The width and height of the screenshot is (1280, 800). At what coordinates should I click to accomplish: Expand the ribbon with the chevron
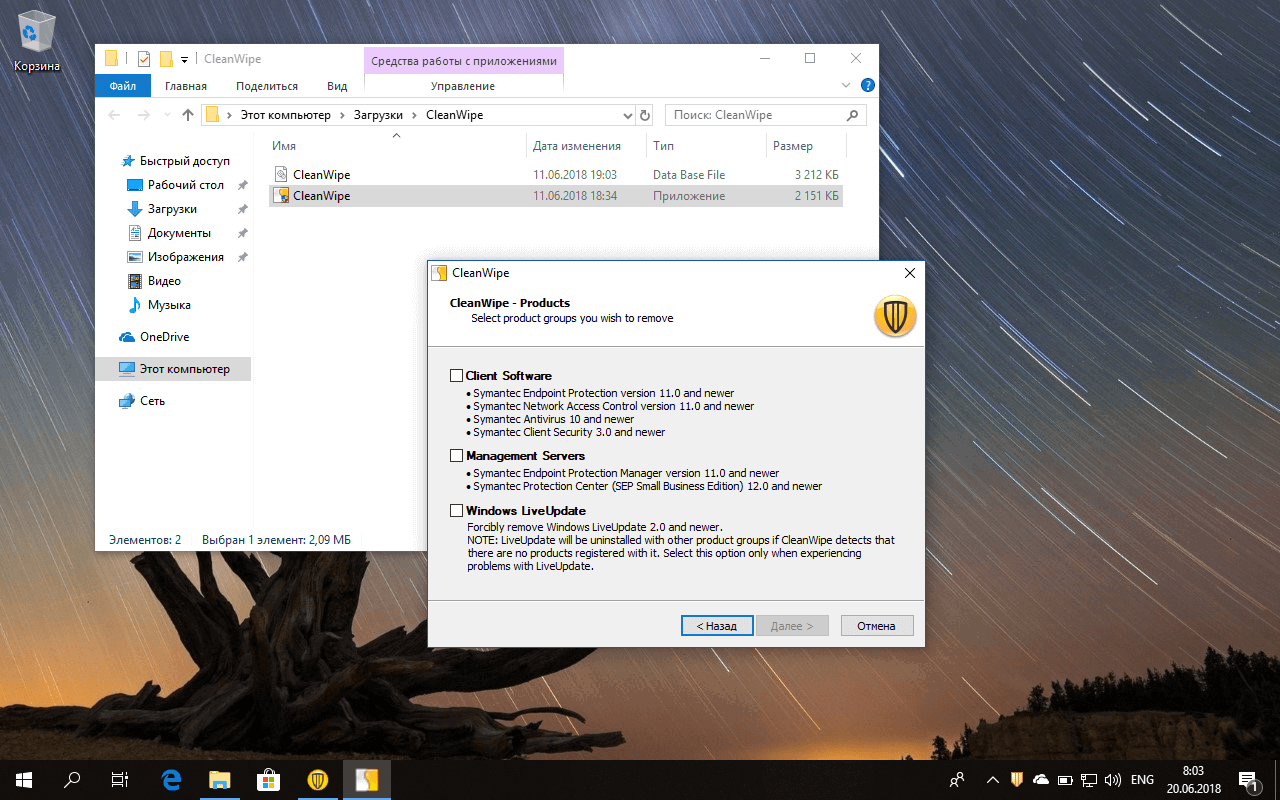[846, 86]
